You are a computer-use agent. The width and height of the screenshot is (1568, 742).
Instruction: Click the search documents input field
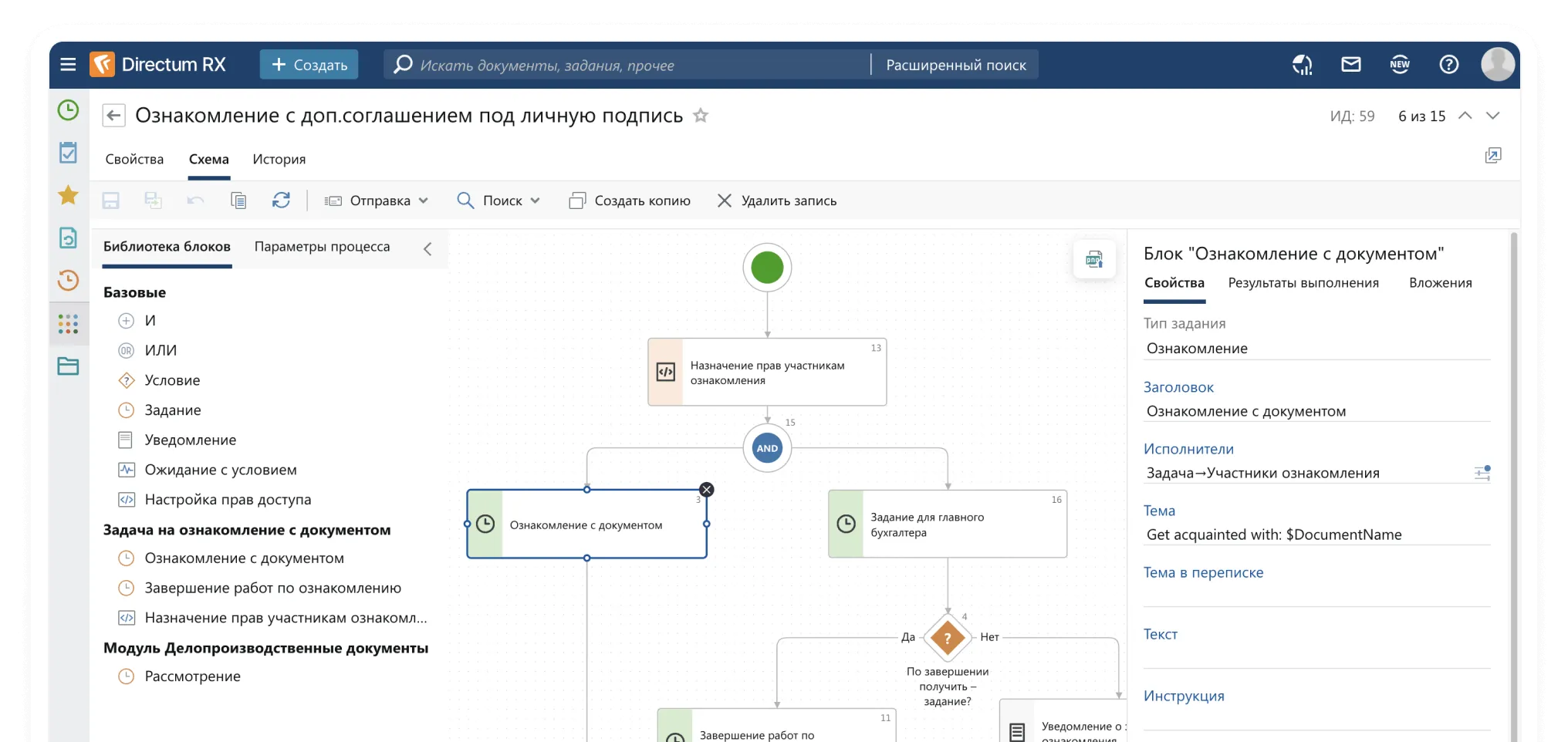pyautogui.click(x=633, y=65)
